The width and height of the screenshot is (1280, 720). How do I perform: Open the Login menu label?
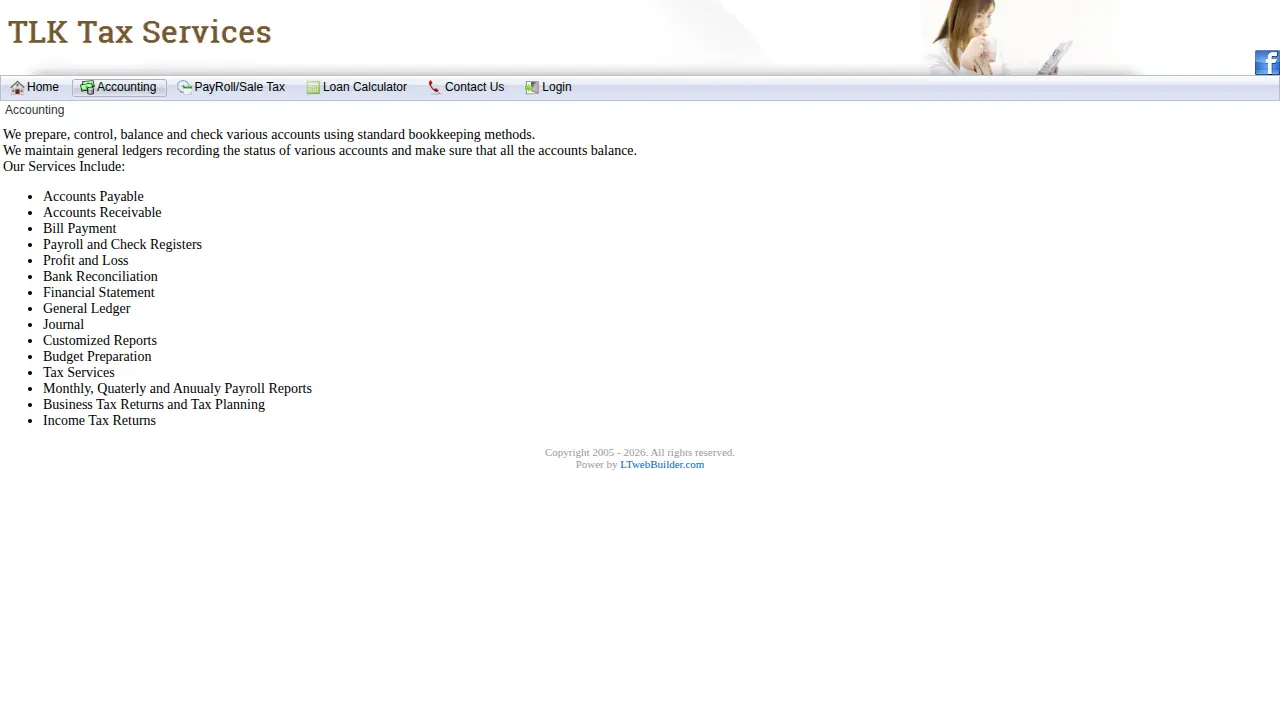(x=557, y=87)
